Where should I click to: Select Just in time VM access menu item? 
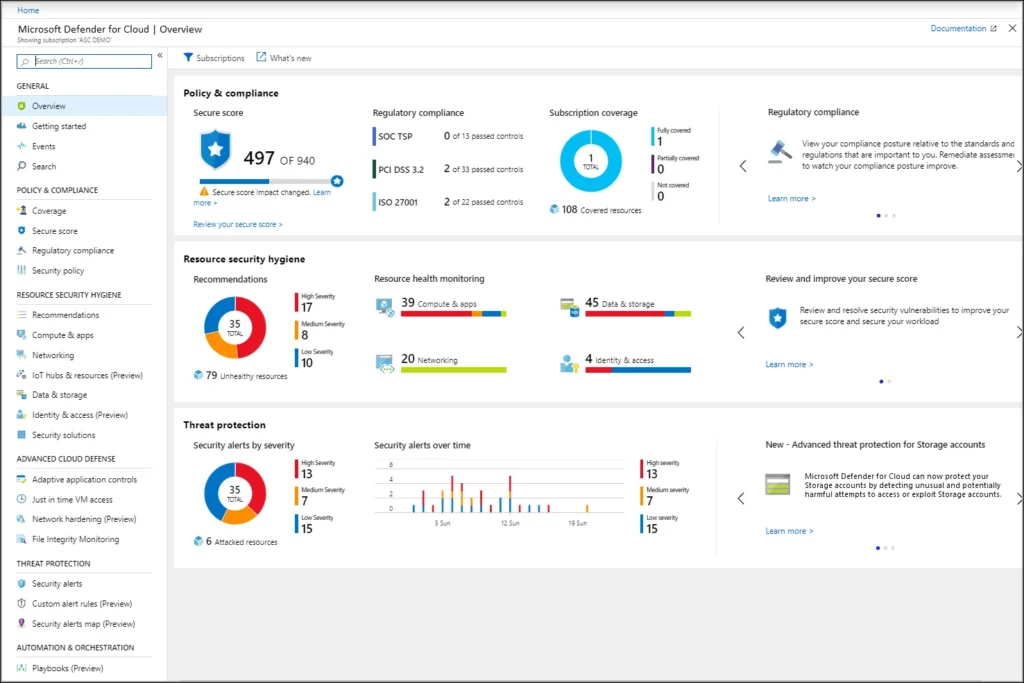(x=72, y=499)
